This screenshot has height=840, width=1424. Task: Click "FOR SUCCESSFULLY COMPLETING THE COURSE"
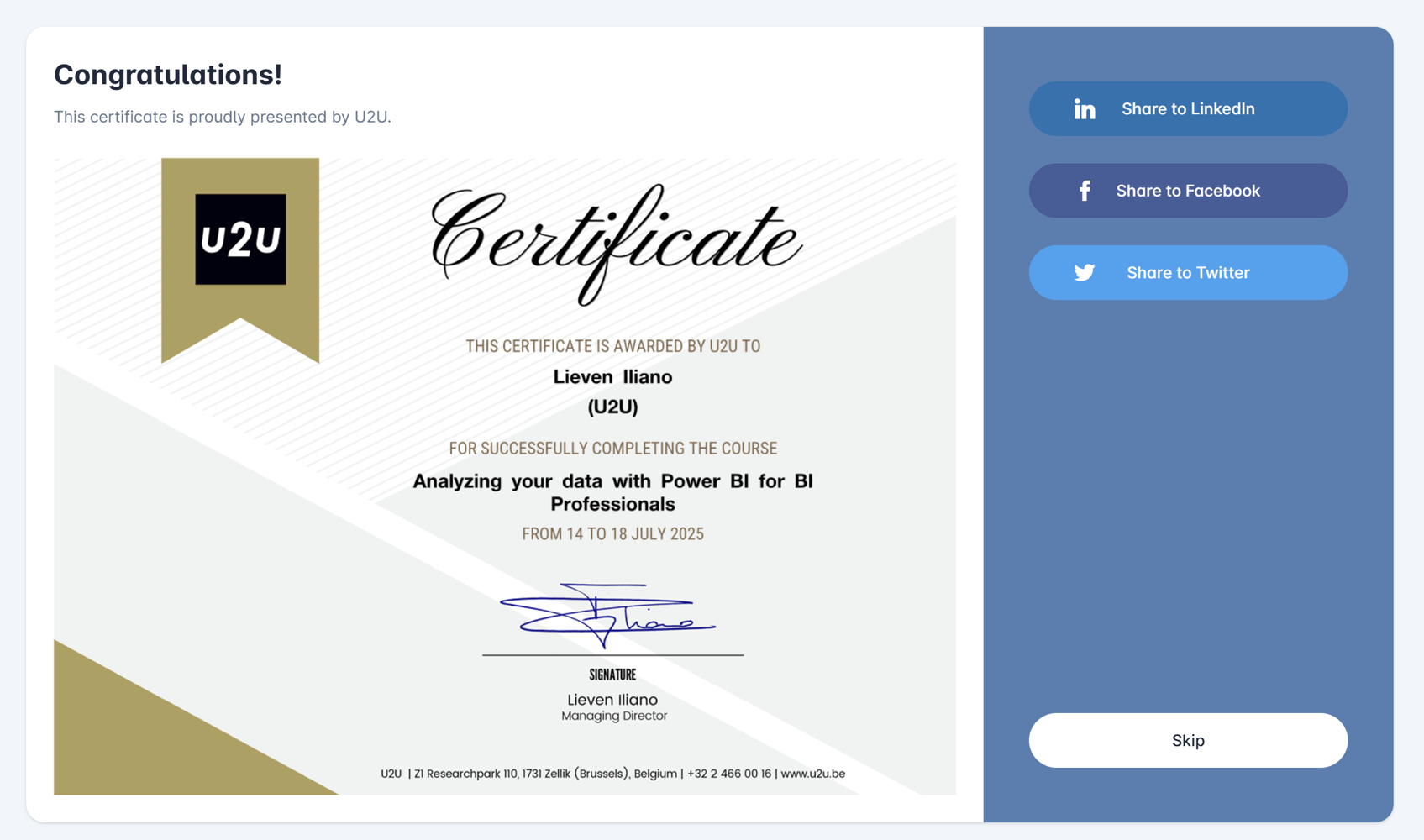(x=613, y=449)
